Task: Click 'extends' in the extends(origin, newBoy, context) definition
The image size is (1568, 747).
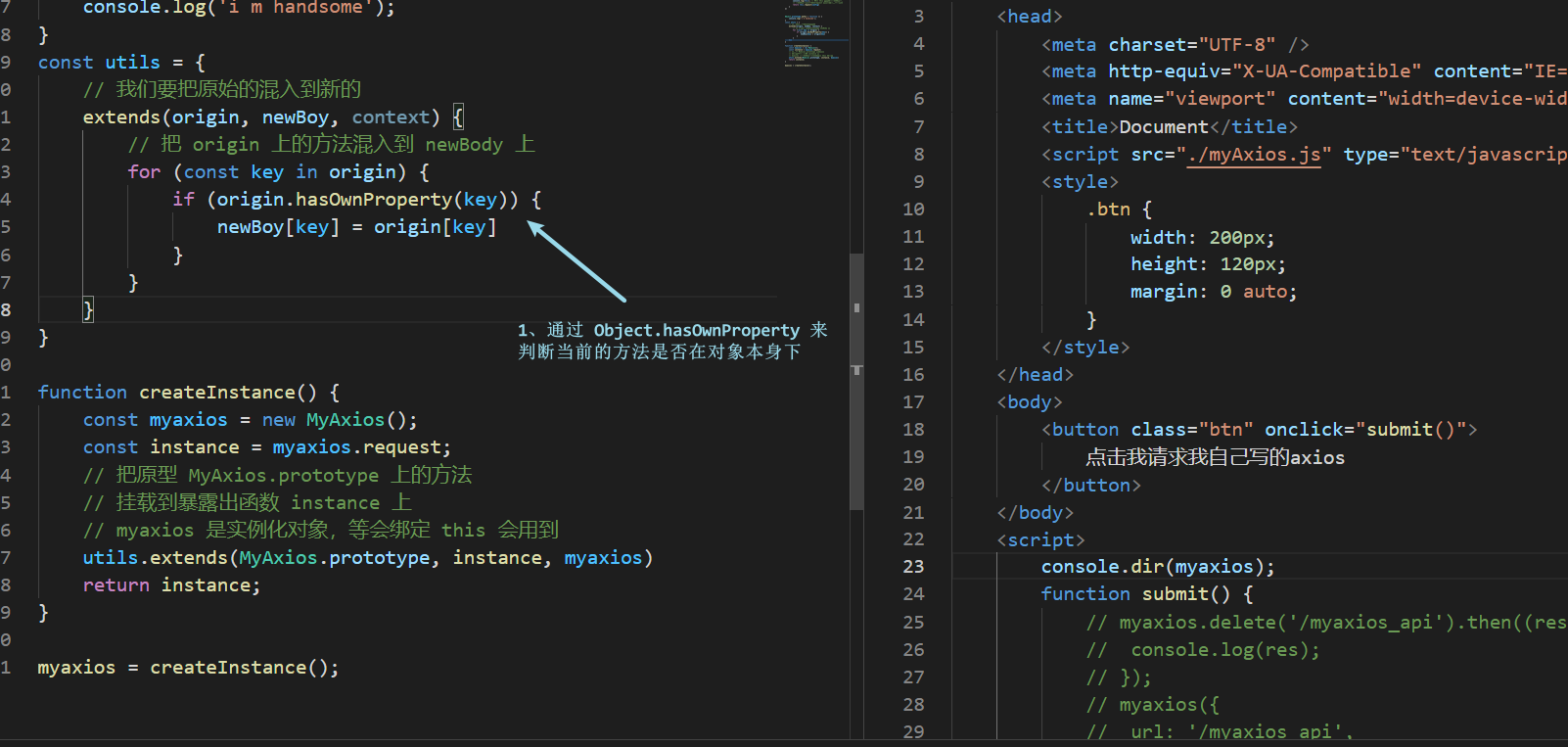Action: (121, 117)
